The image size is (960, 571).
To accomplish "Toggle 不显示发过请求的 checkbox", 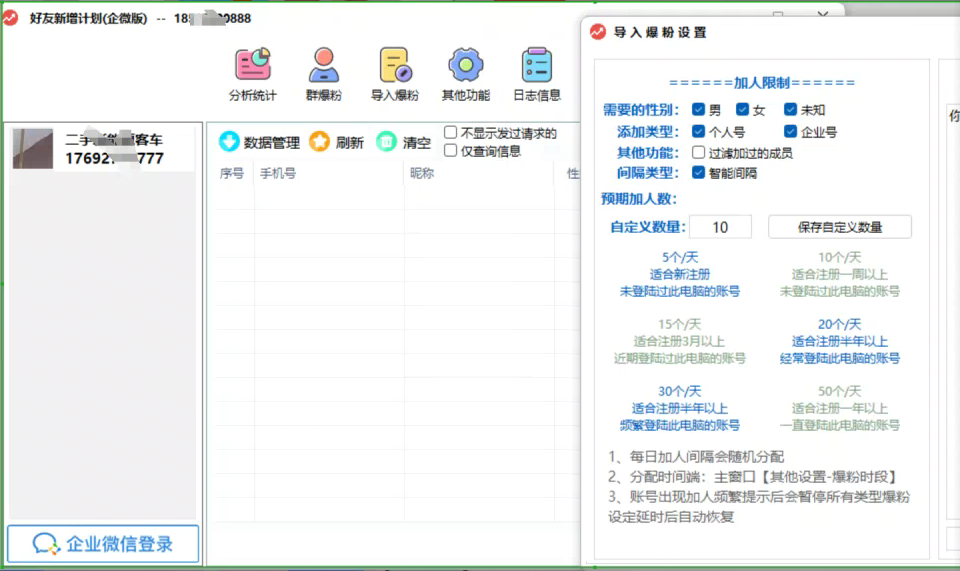I will point(451,132).
